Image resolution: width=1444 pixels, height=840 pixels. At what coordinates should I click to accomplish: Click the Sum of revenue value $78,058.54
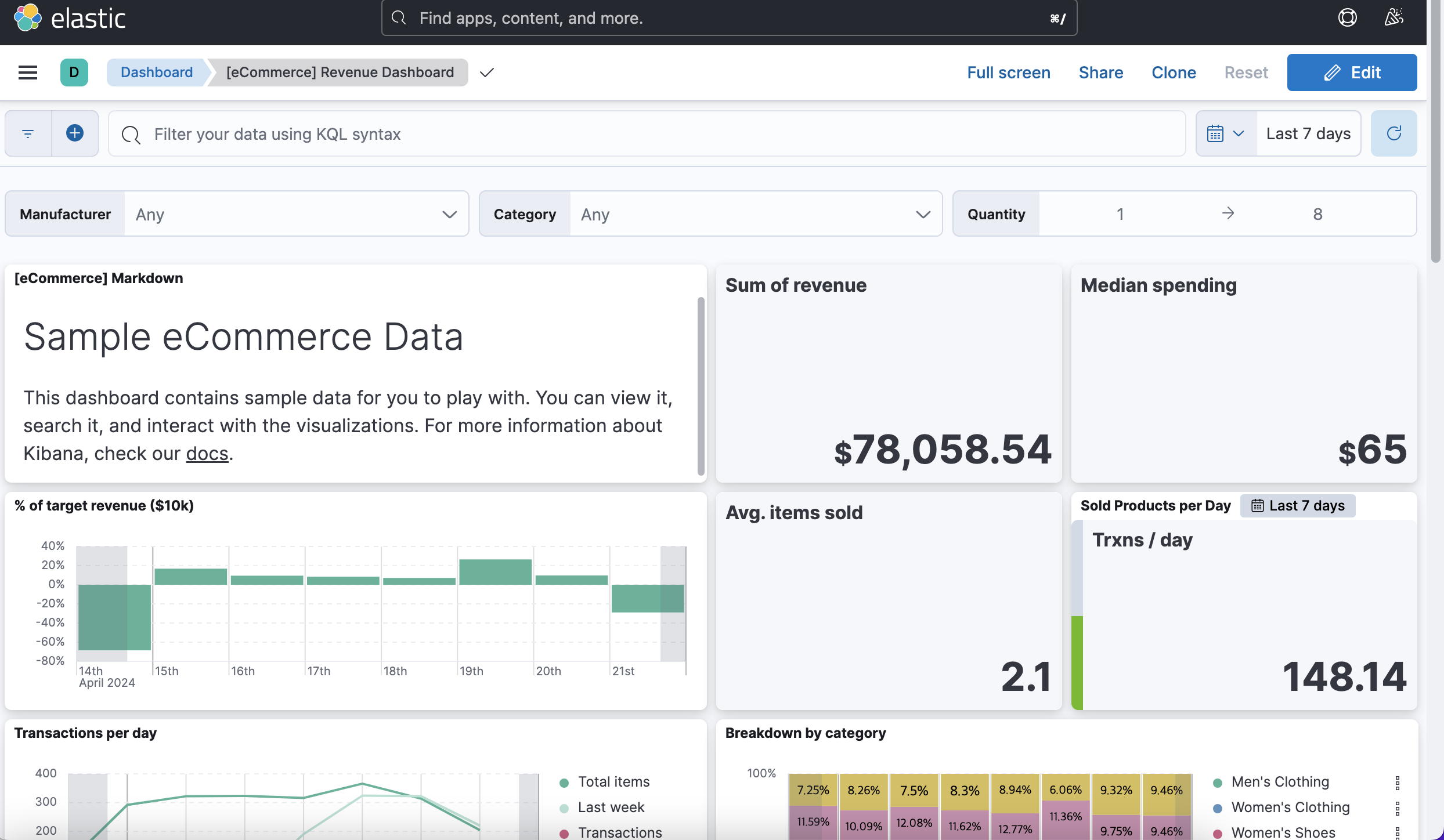pos(943,450)
